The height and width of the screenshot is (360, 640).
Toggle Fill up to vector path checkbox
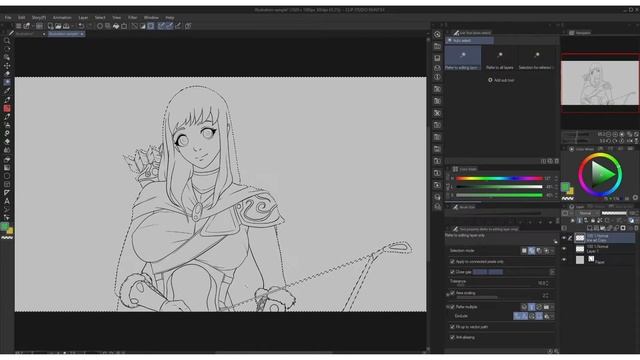tap(452, 327)
